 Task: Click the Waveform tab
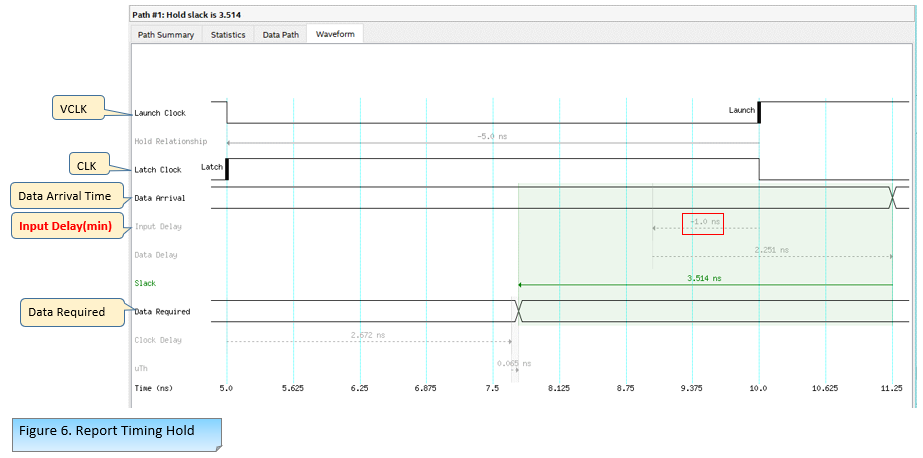pos(335,35)
